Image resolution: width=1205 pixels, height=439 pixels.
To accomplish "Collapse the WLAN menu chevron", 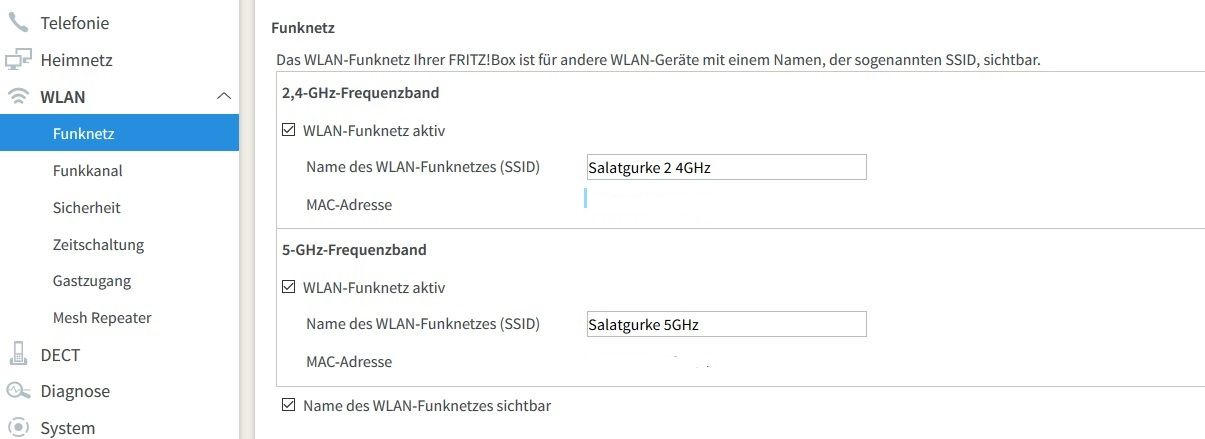I will coord(223,97).
